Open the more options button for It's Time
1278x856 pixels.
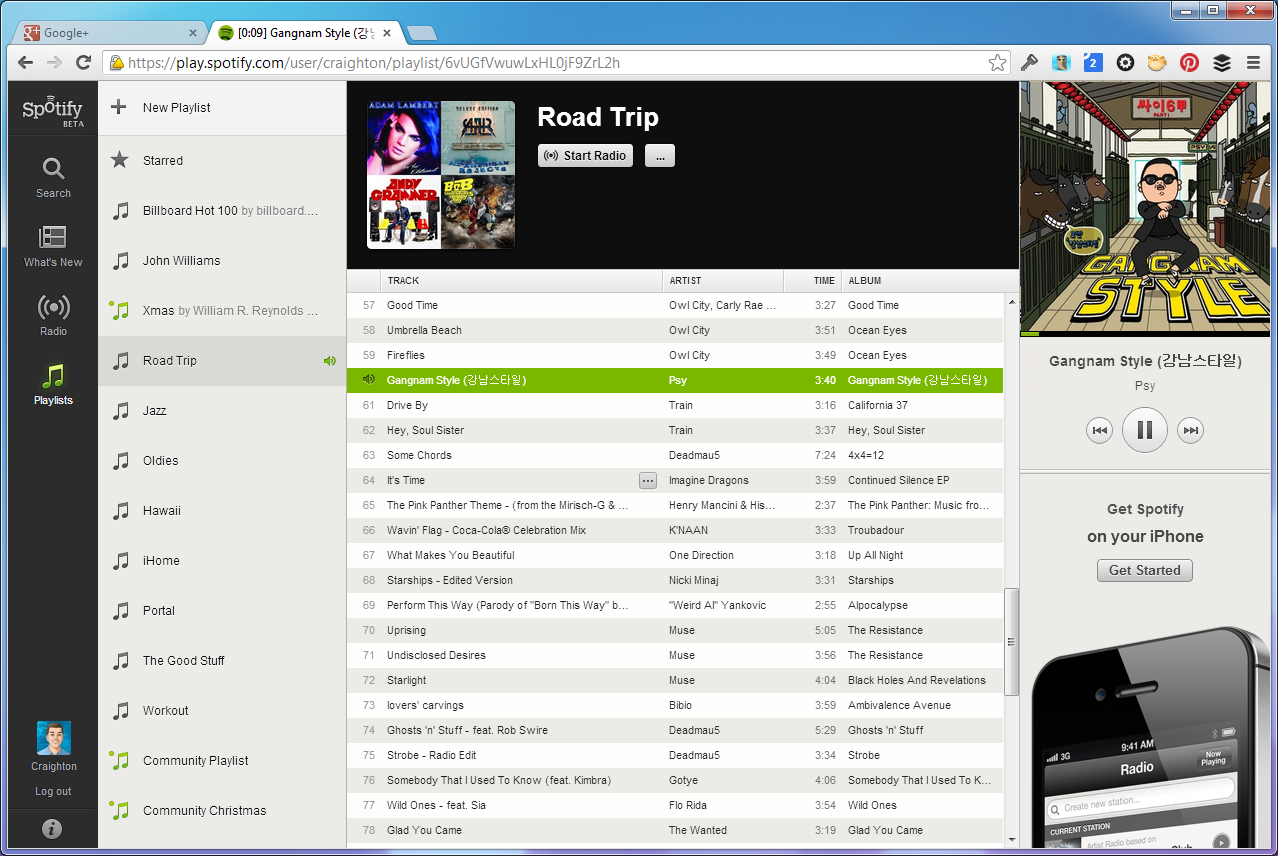648,480
